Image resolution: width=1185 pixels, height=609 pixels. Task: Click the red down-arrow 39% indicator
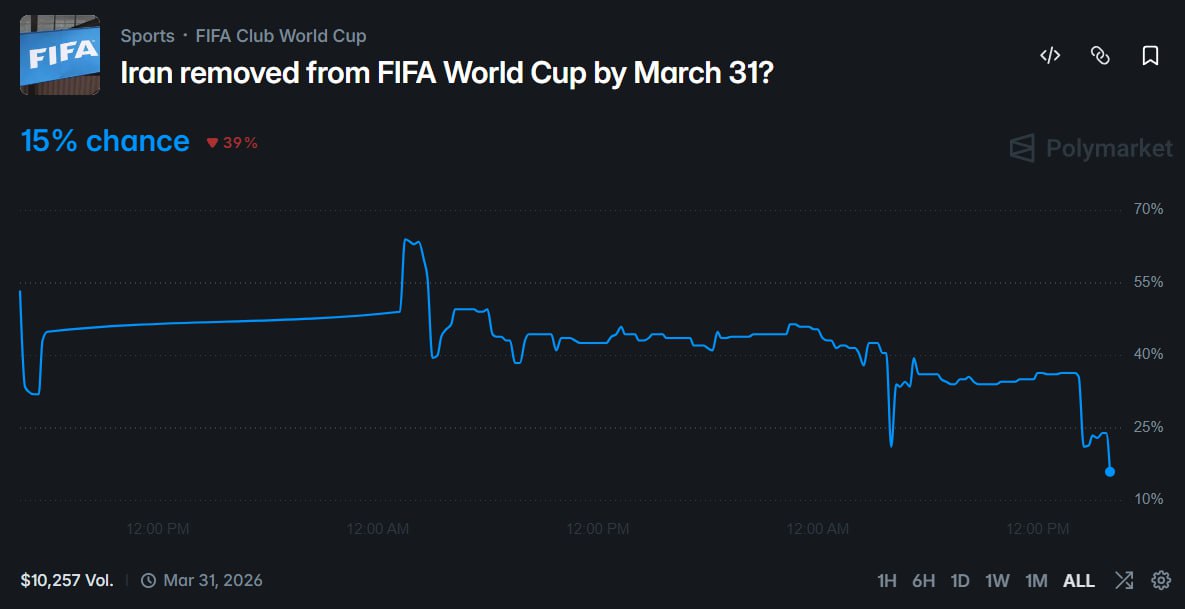[x=232, y=143]
